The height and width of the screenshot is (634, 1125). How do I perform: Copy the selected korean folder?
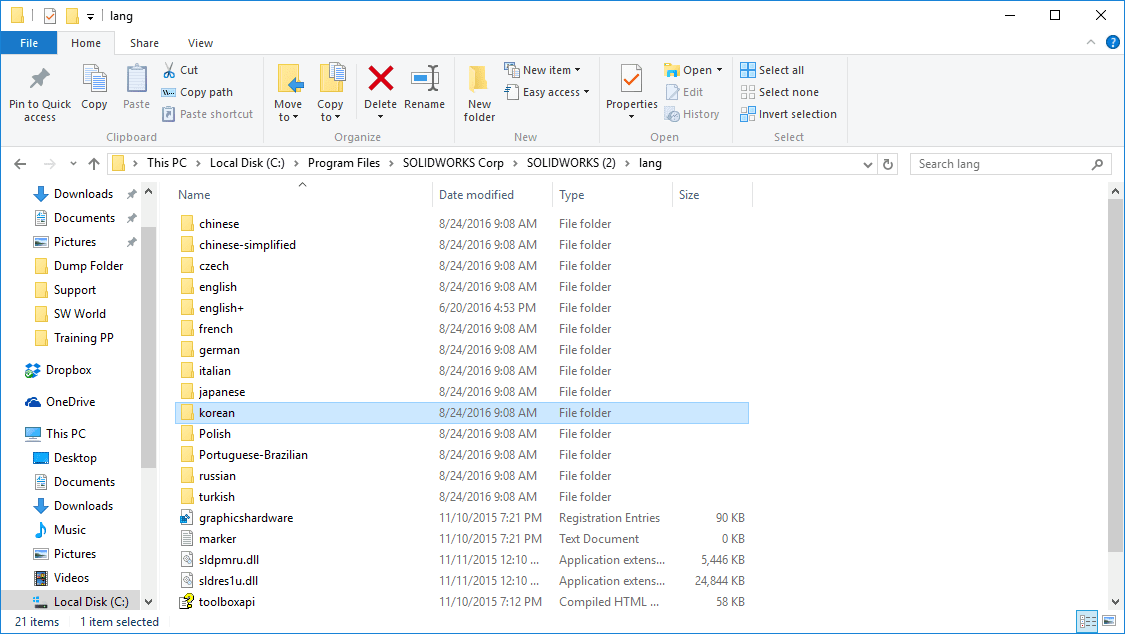pos(94,88)
